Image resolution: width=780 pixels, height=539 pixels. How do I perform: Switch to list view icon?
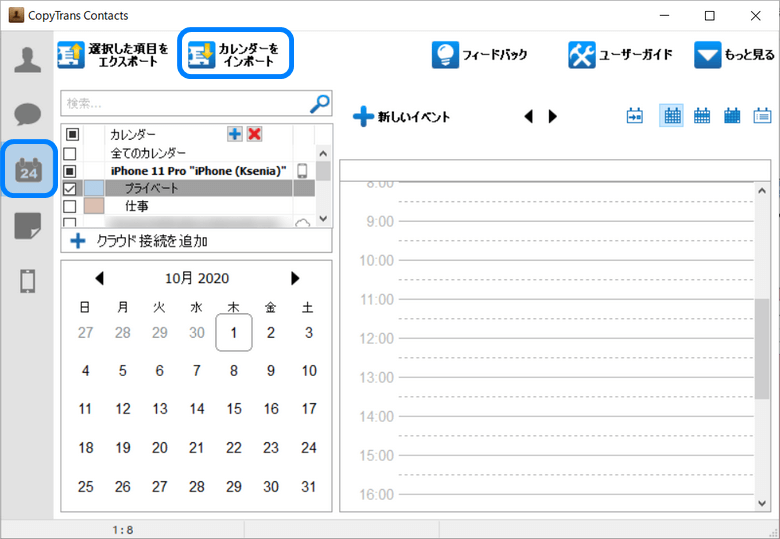click(x=762, y=116)
